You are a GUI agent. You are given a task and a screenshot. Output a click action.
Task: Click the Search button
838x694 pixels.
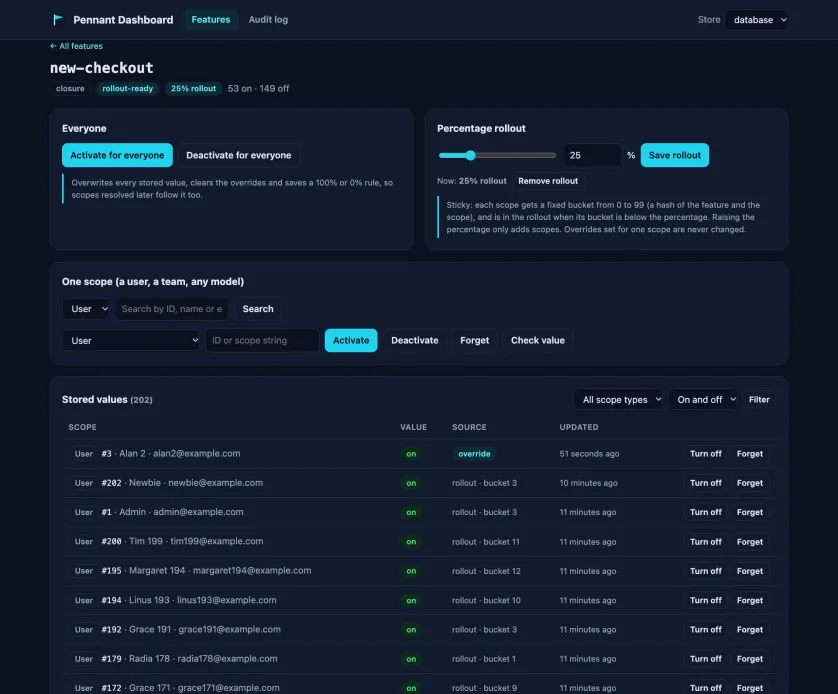(258, 309)
